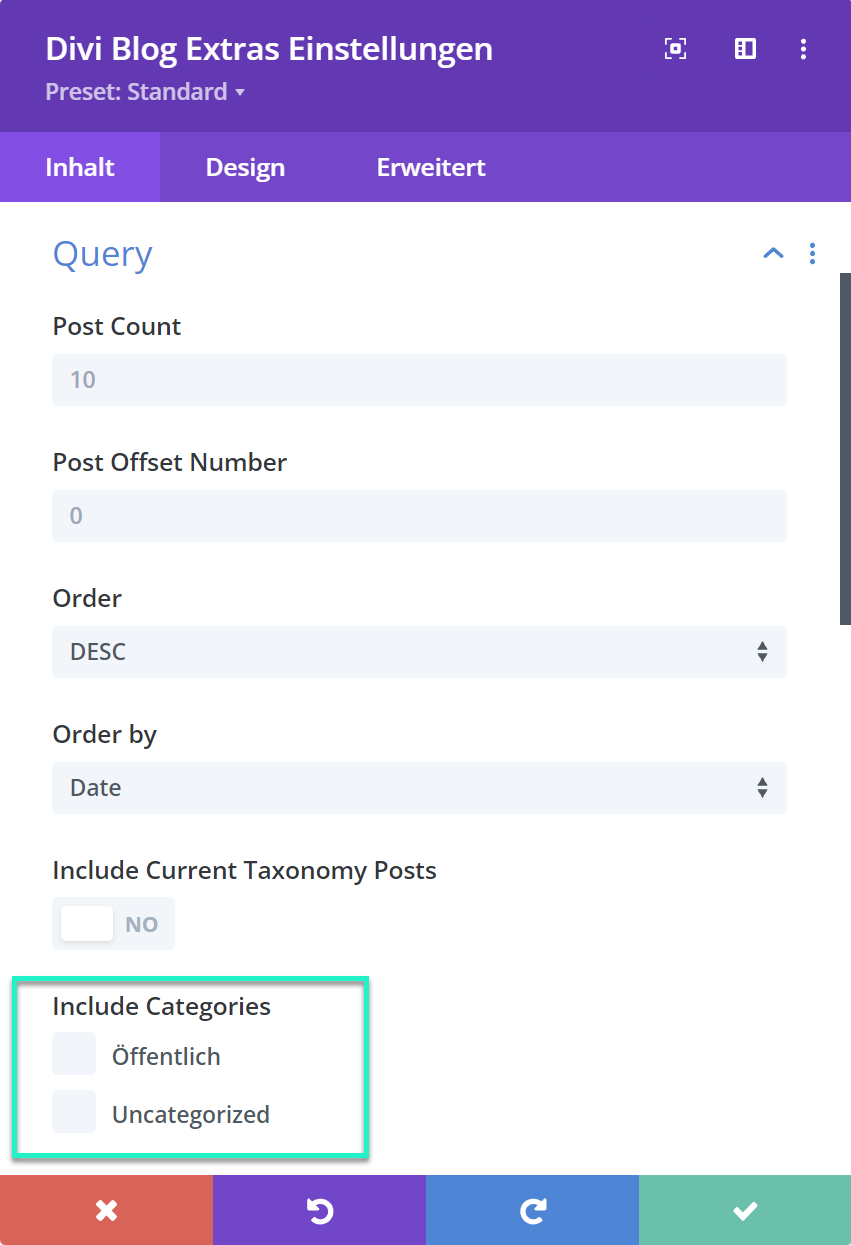Save changes with the green checkmark
Screen dimensions: 851x1245
click(745, 1210)
